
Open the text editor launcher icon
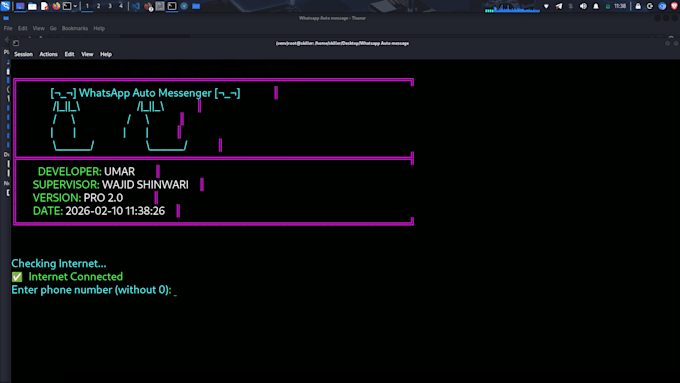tap(44, 6)
